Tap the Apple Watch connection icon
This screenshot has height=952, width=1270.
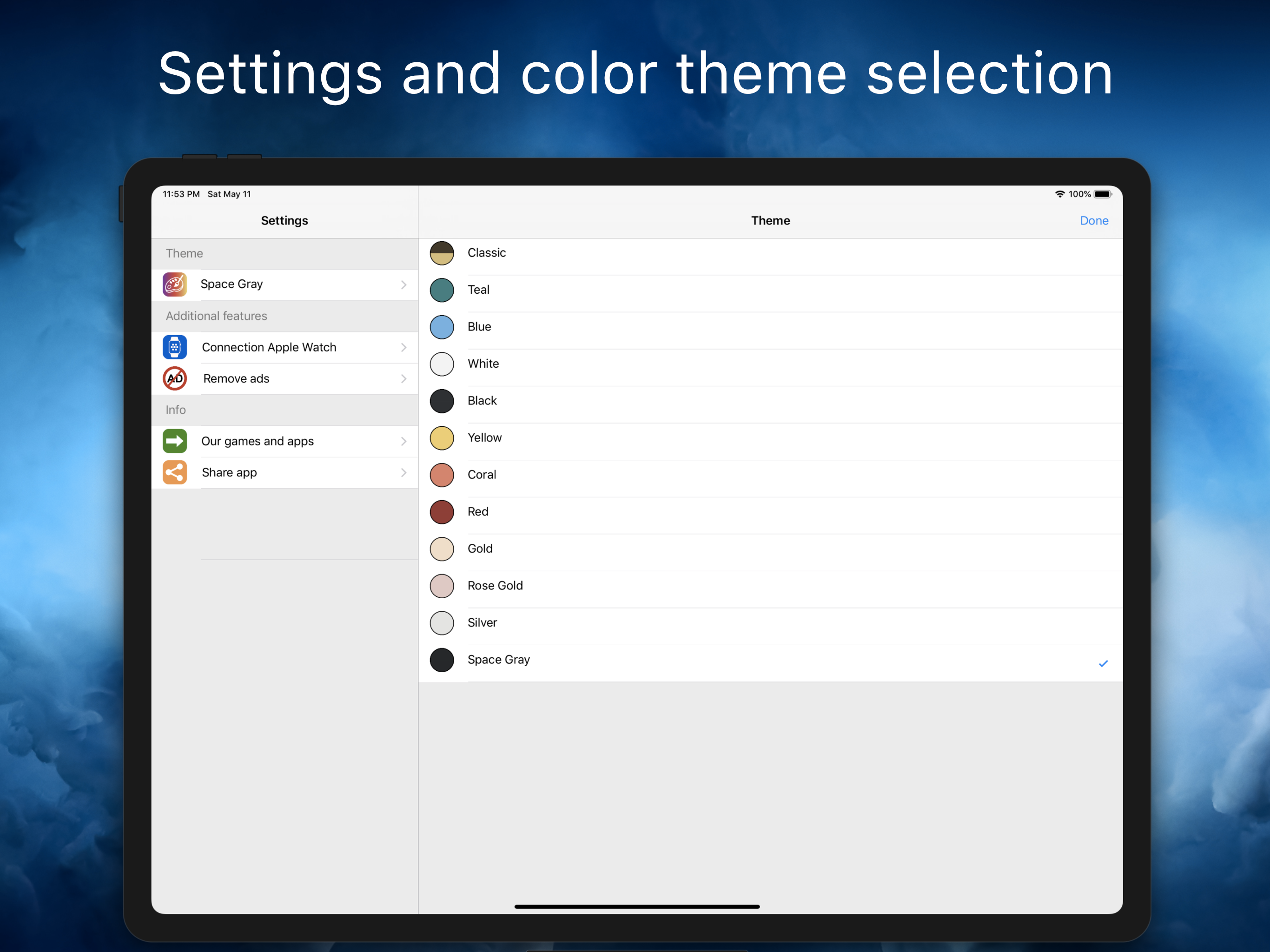[x=174, y=347]
